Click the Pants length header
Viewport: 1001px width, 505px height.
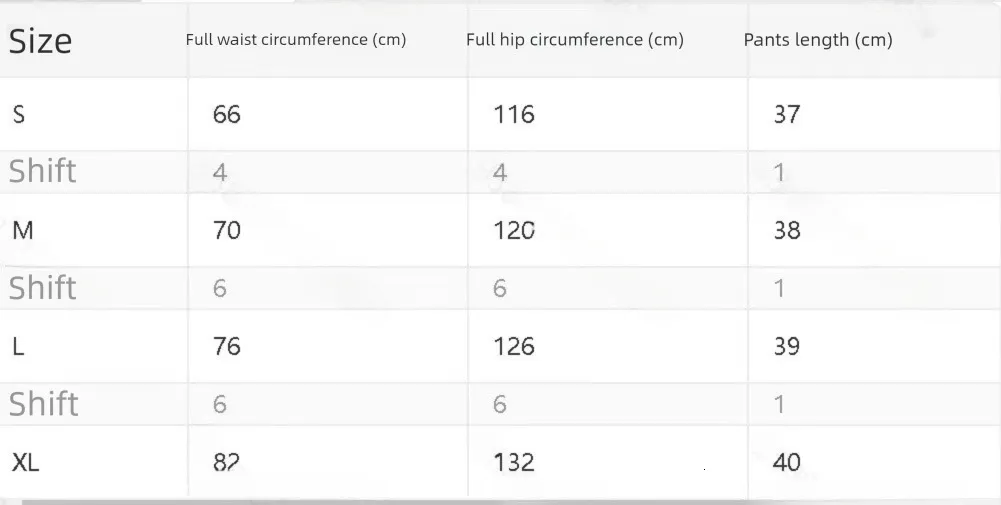pos(817,40)
